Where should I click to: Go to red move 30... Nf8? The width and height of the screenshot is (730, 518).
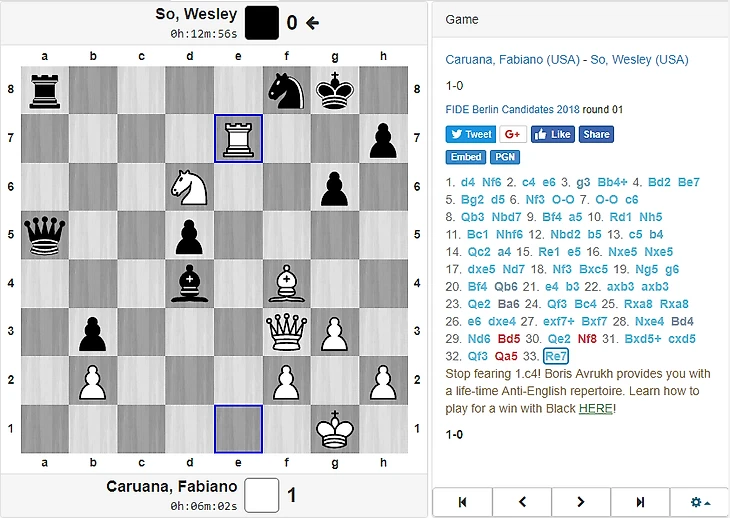pos(587,339)
